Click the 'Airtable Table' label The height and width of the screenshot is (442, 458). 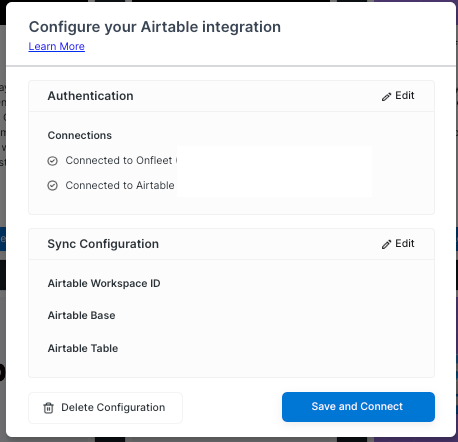(x=83, y=348)
